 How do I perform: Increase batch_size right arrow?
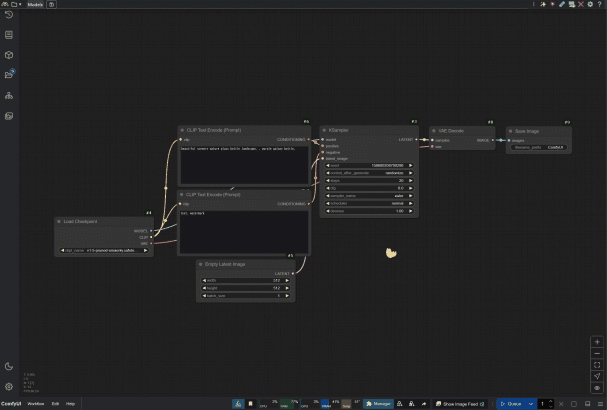(x=287, y=295)
